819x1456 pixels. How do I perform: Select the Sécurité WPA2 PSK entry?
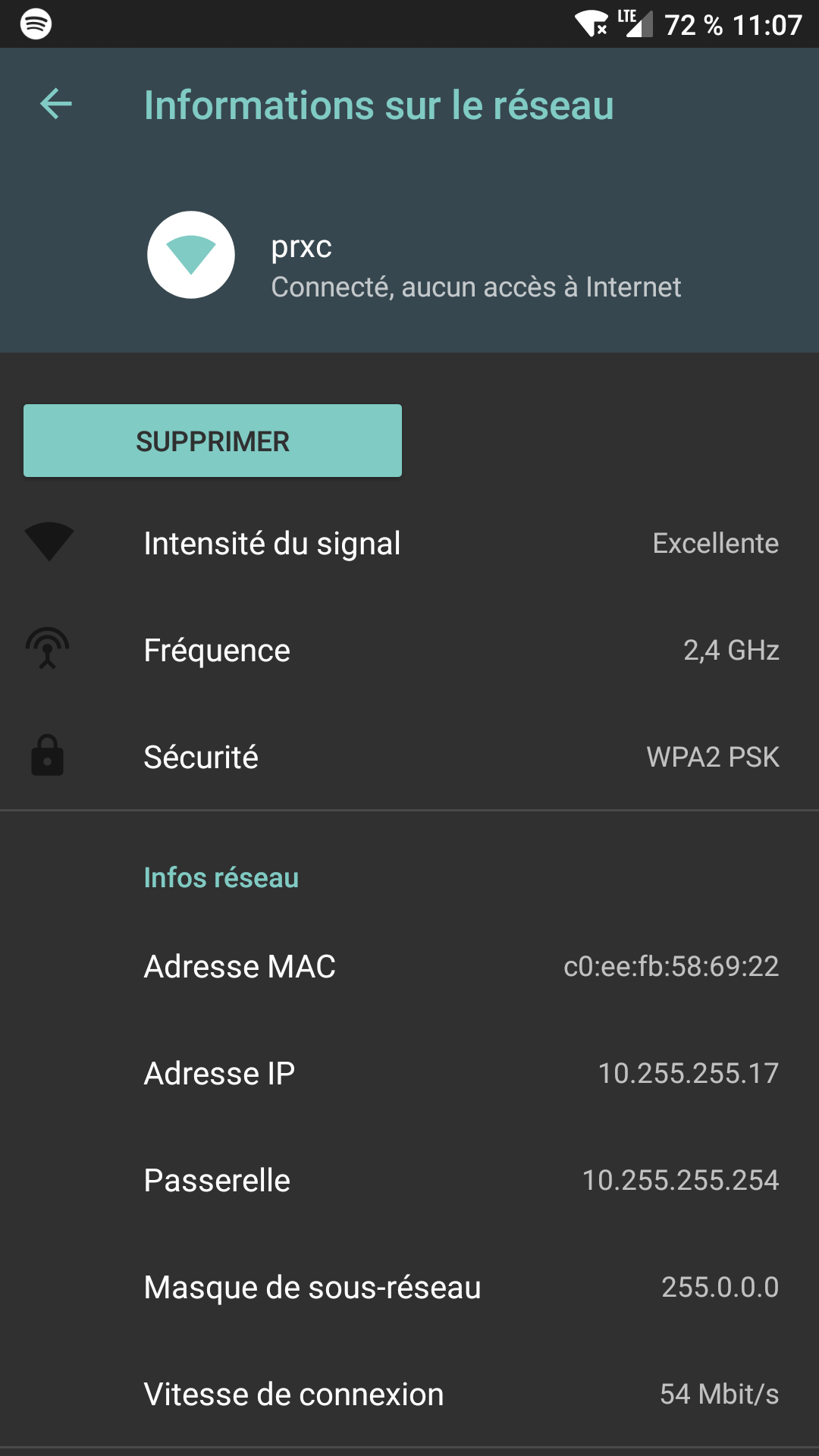(x=409, y=757)
